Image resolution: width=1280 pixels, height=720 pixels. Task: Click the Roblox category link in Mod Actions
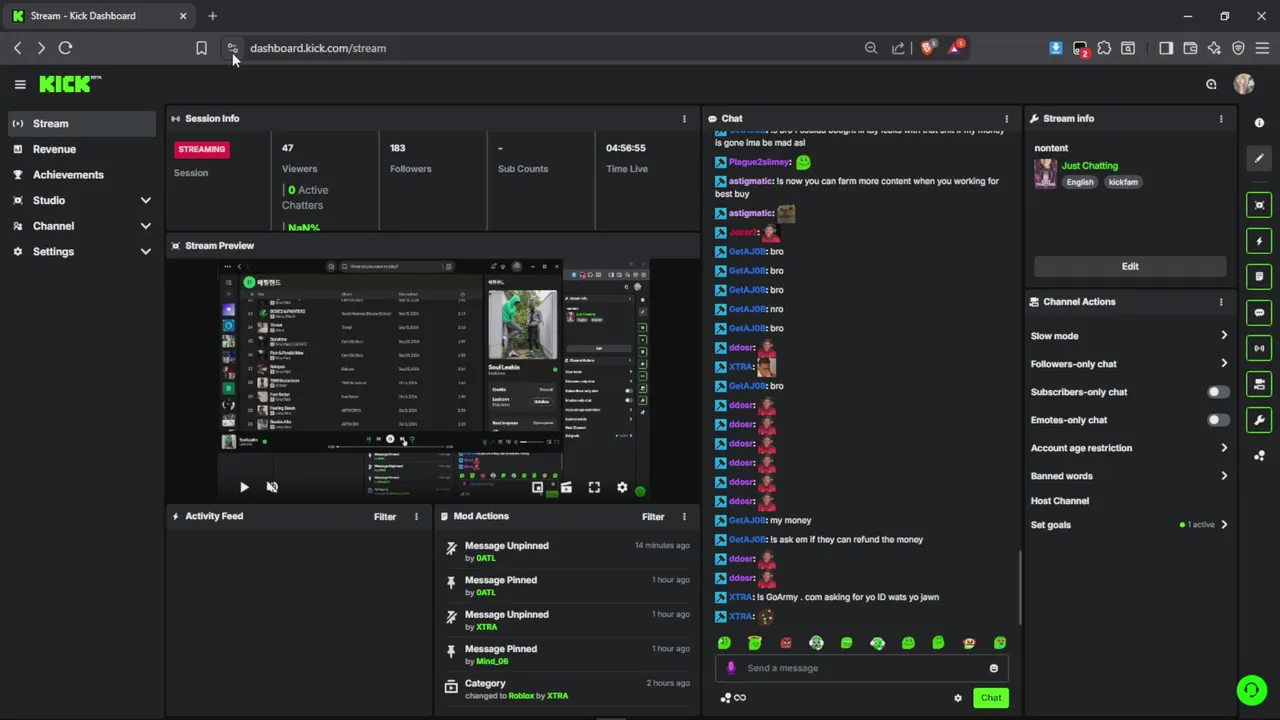(x=521, y=696)
